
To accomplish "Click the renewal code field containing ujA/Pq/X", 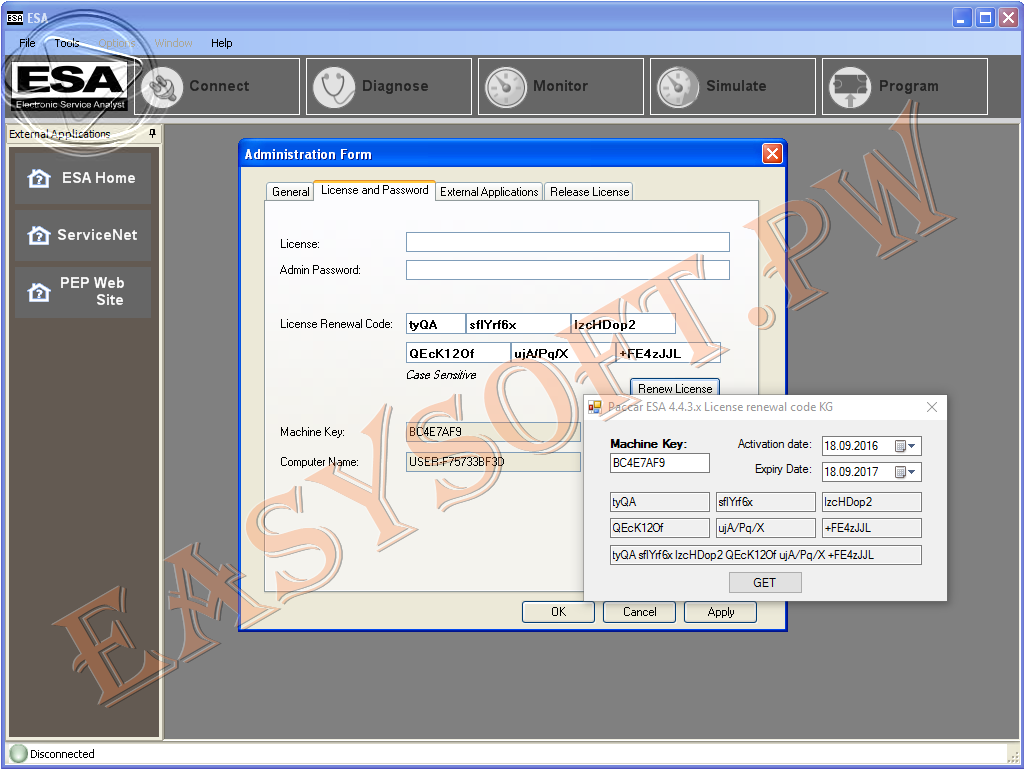I will click(563, 353).
